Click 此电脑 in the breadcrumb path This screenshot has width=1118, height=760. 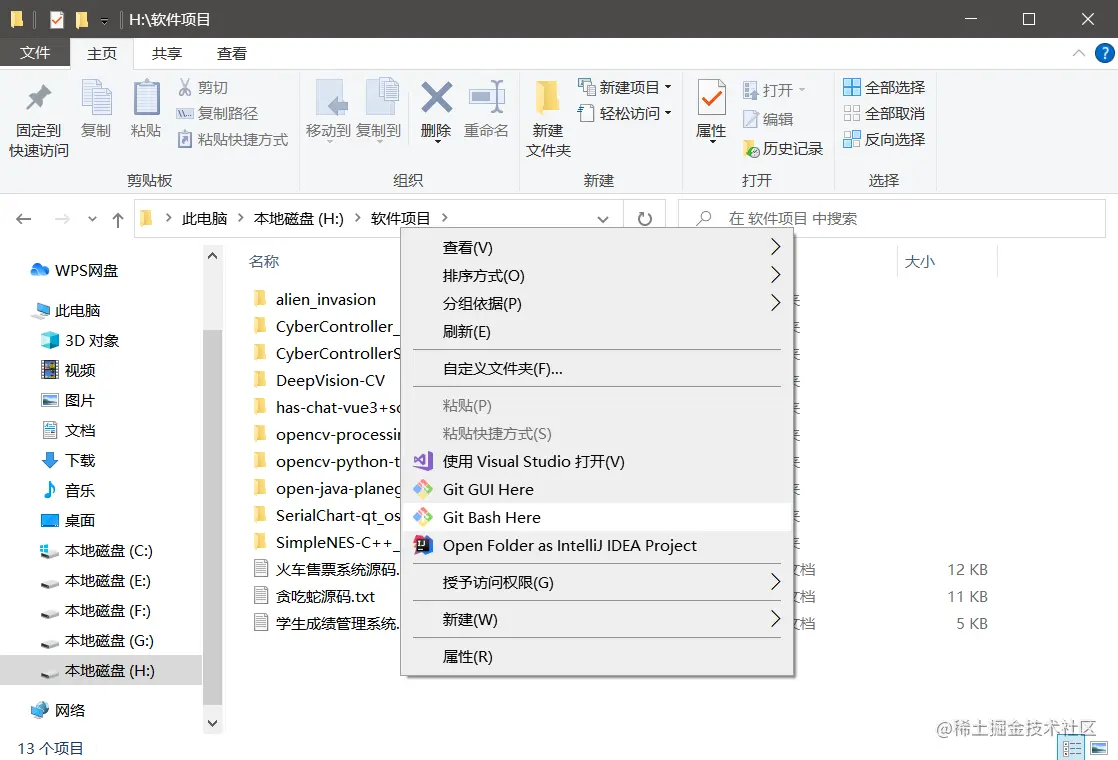coord(205,219)
